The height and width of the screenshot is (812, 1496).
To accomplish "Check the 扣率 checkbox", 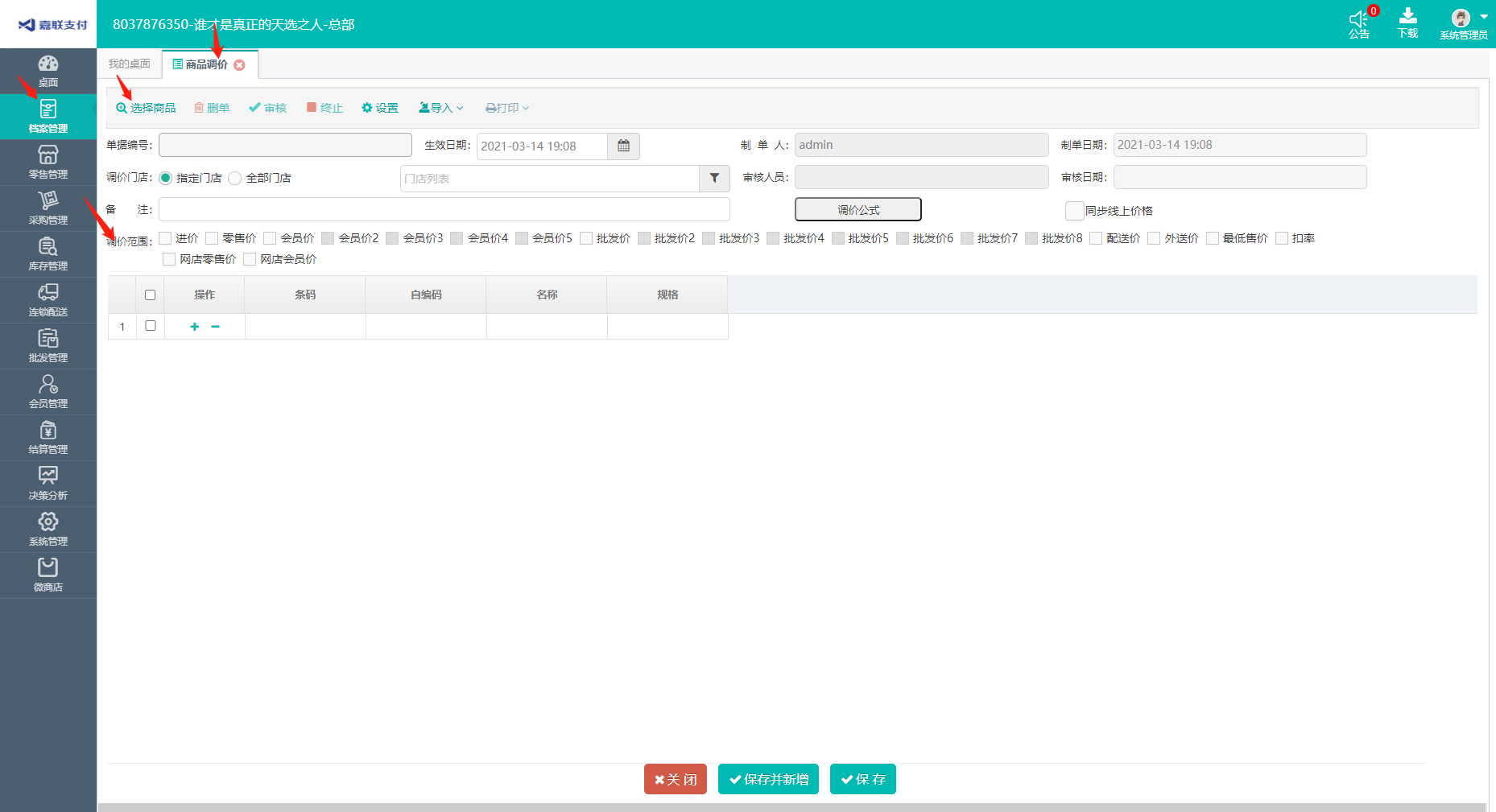I will [1282, 238].
